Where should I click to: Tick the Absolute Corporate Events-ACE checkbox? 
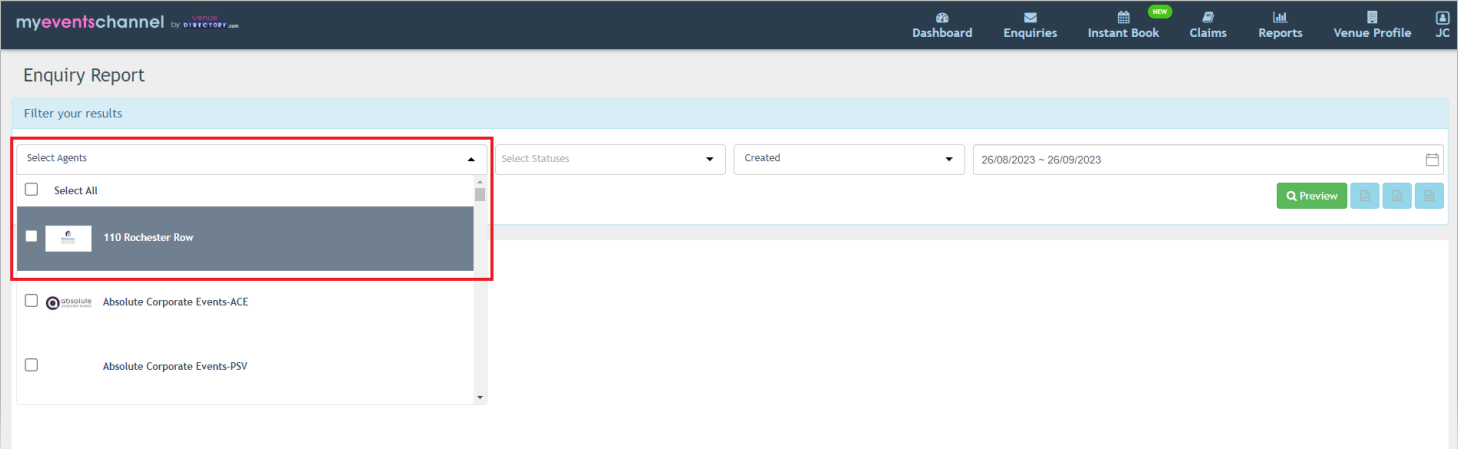(31, 300)
